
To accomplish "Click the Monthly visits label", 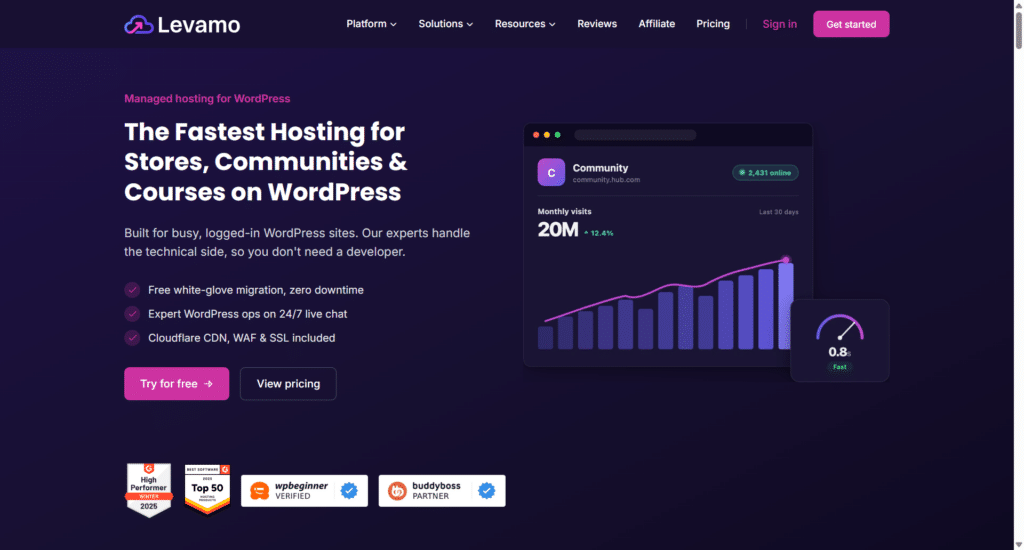I will (564, 212).
